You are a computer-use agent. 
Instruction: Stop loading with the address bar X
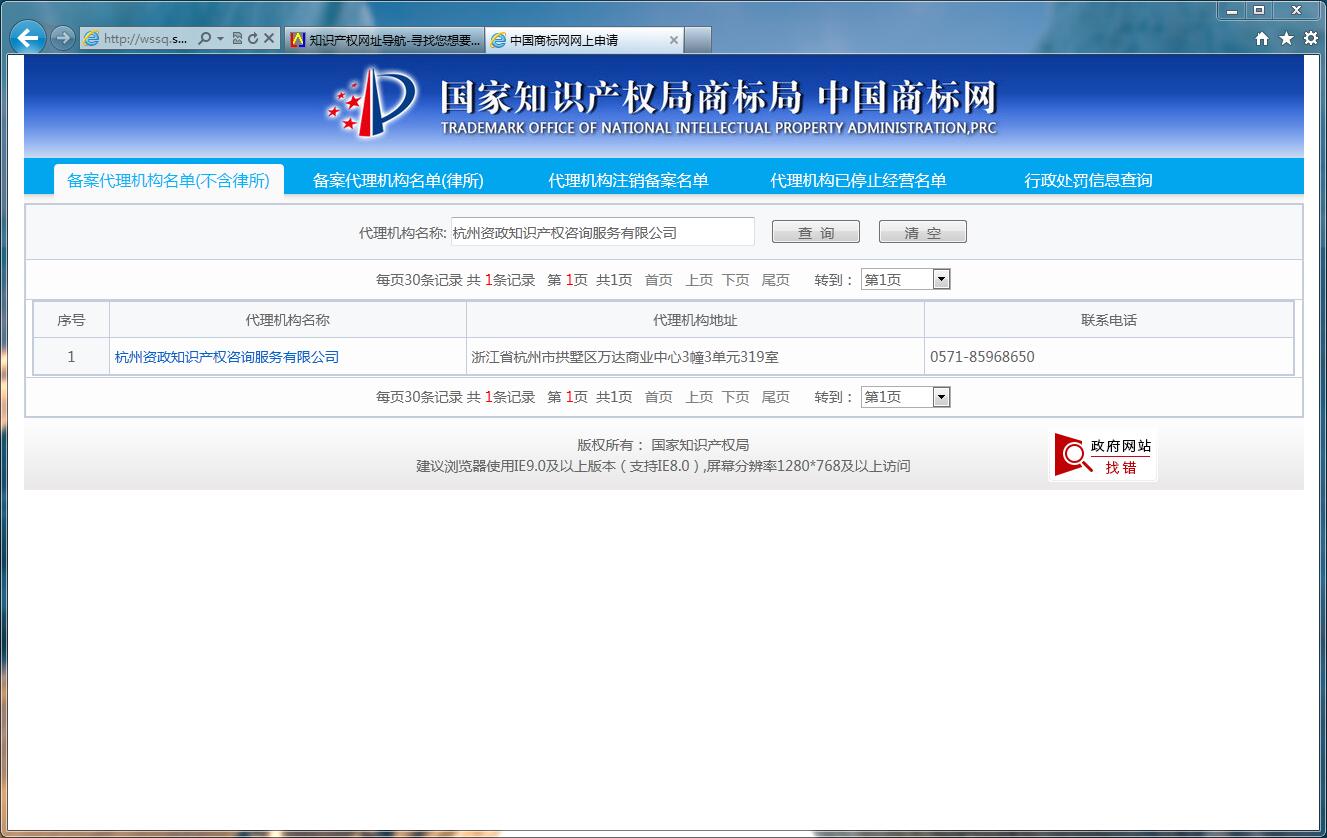pos(269,39)
